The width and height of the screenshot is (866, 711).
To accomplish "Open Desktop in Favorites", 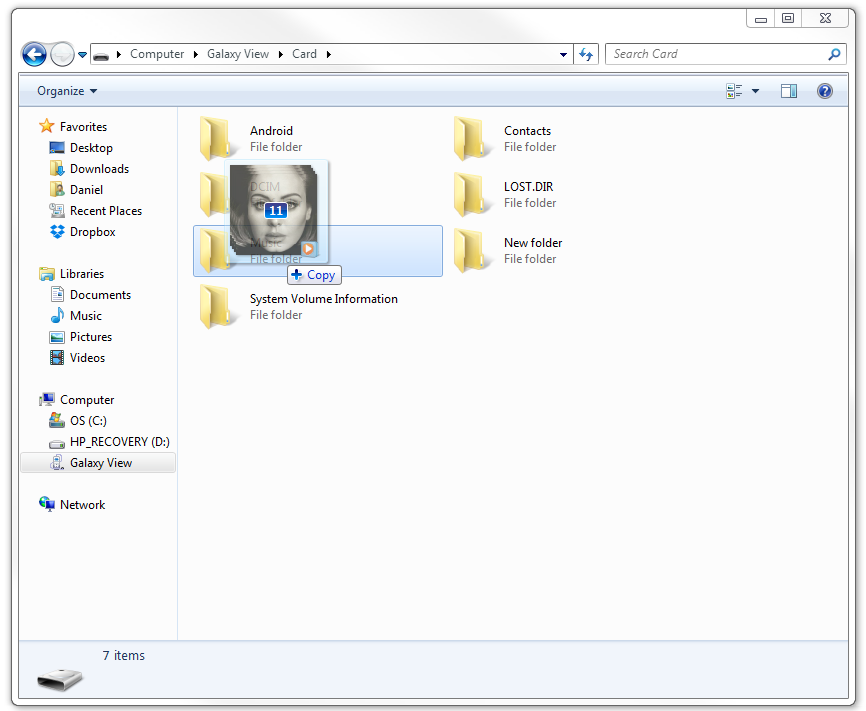I will point(91,148).
